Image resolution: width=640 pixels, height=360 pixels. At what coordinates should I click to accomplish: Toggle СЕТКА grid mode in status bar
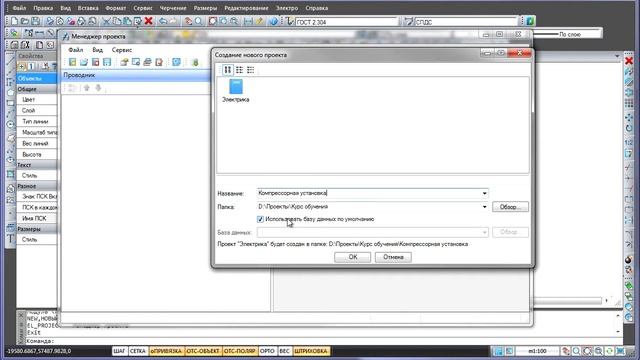tap(138, 351)
